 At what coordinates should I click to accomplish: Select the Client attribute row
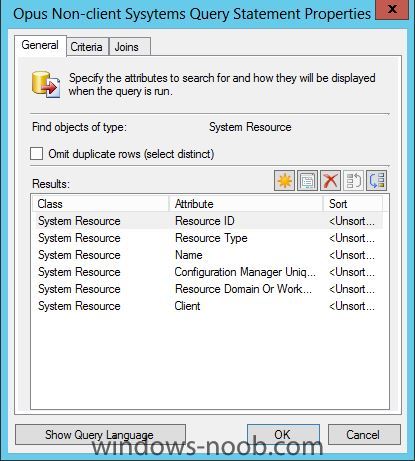207,306
